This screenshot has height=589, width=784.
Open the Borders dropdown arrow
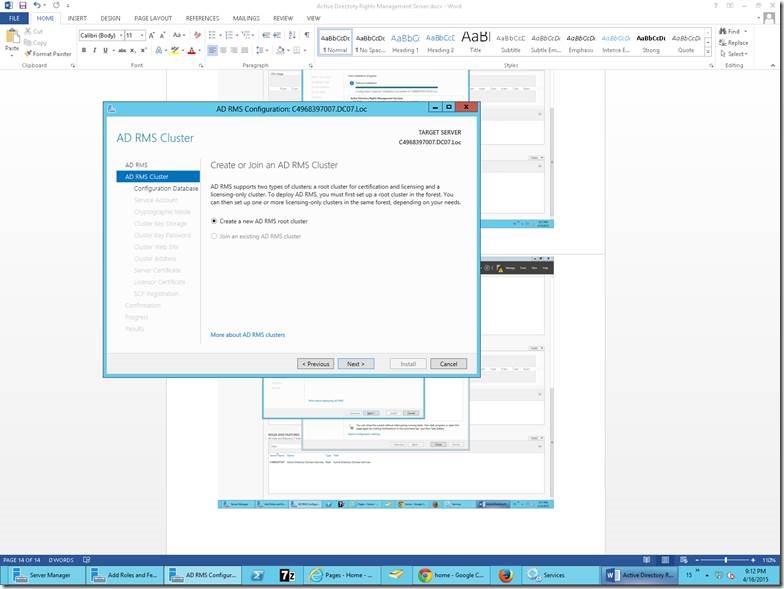304,50
